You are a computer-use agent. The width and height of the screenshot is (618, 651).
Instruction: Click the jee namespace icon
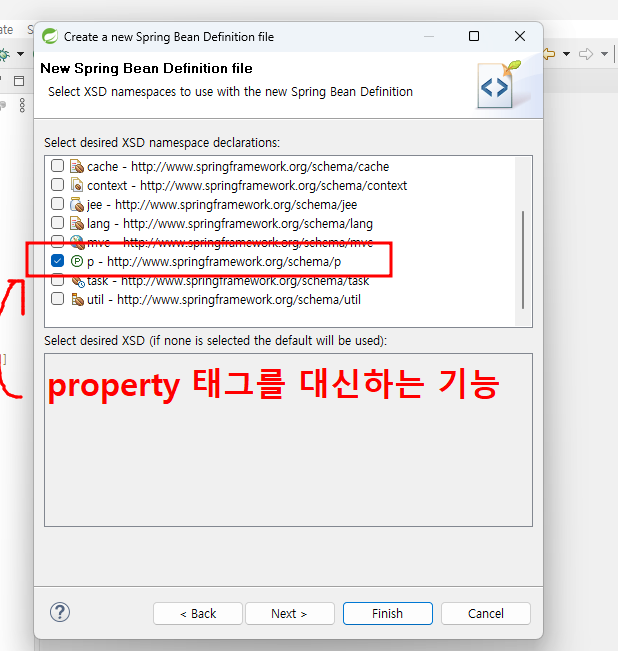77,204
